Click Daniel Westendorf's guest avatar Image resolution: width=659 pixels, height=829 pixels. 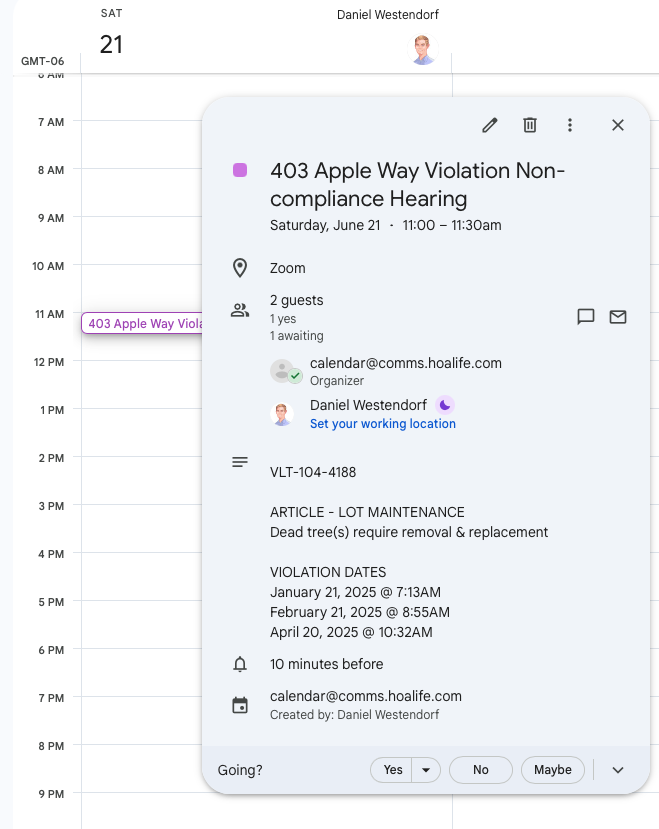tap(282, 414)
